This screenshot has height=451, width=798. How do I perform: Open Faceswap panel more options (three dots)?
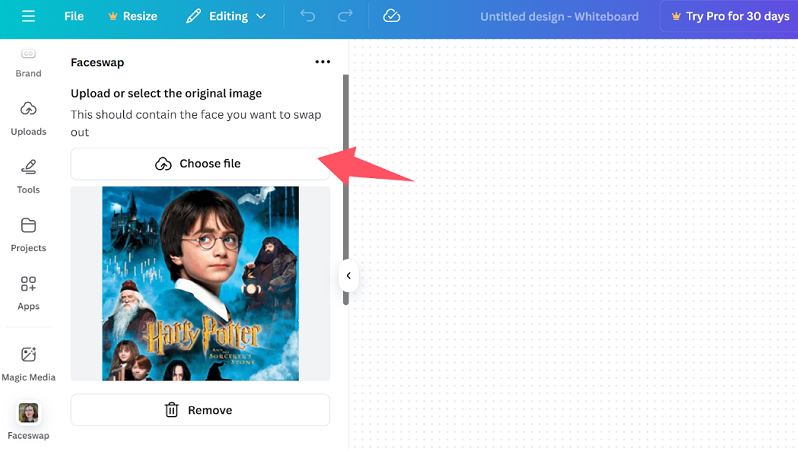coord(323,62)
